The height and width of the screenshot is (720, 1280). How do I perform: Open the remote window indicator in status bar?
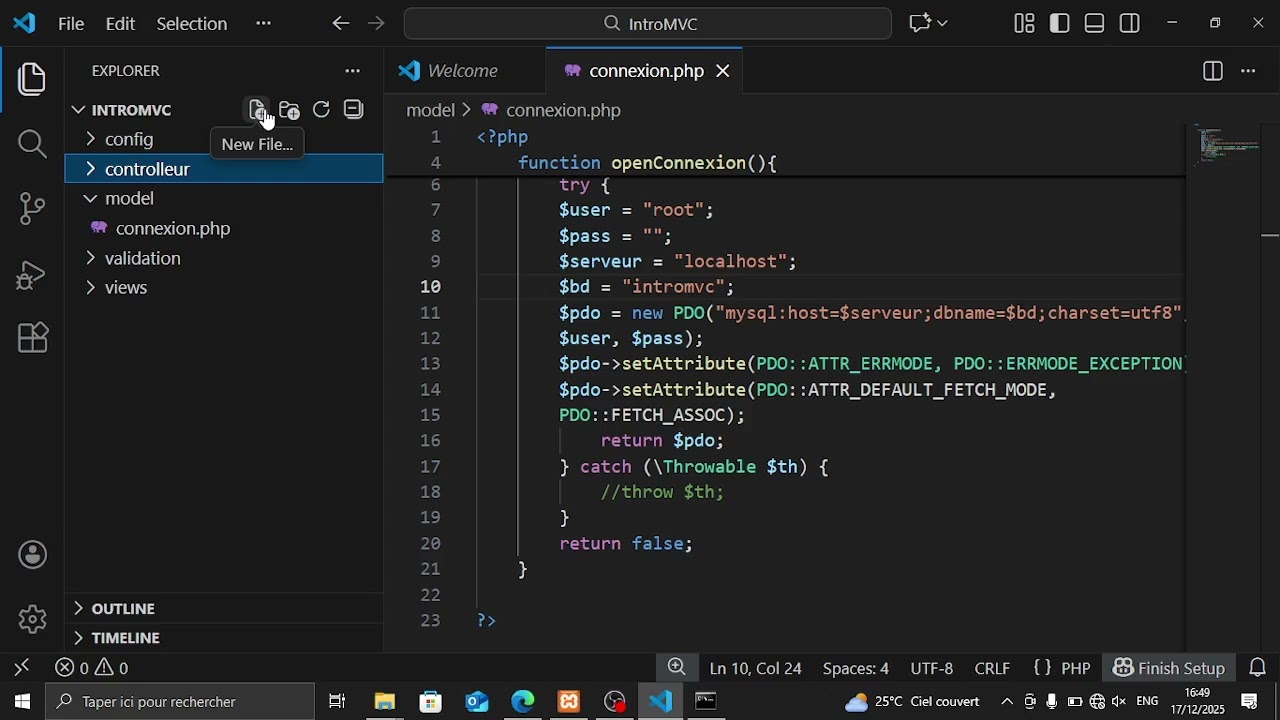(22, 667)
